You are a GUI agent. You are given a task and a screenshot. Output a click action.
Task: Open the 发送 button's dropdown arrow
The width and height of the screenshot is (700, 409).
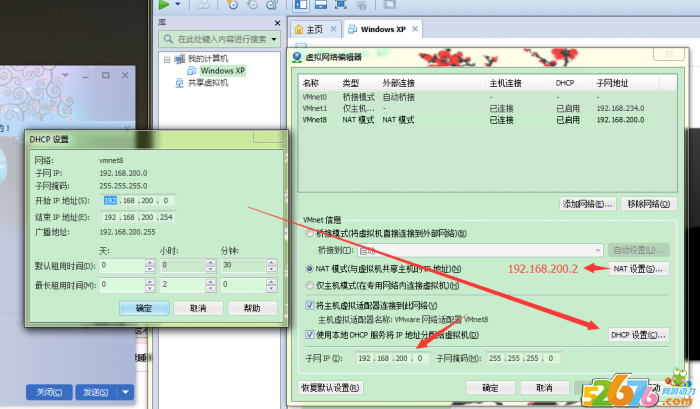[x=125, y=392]
